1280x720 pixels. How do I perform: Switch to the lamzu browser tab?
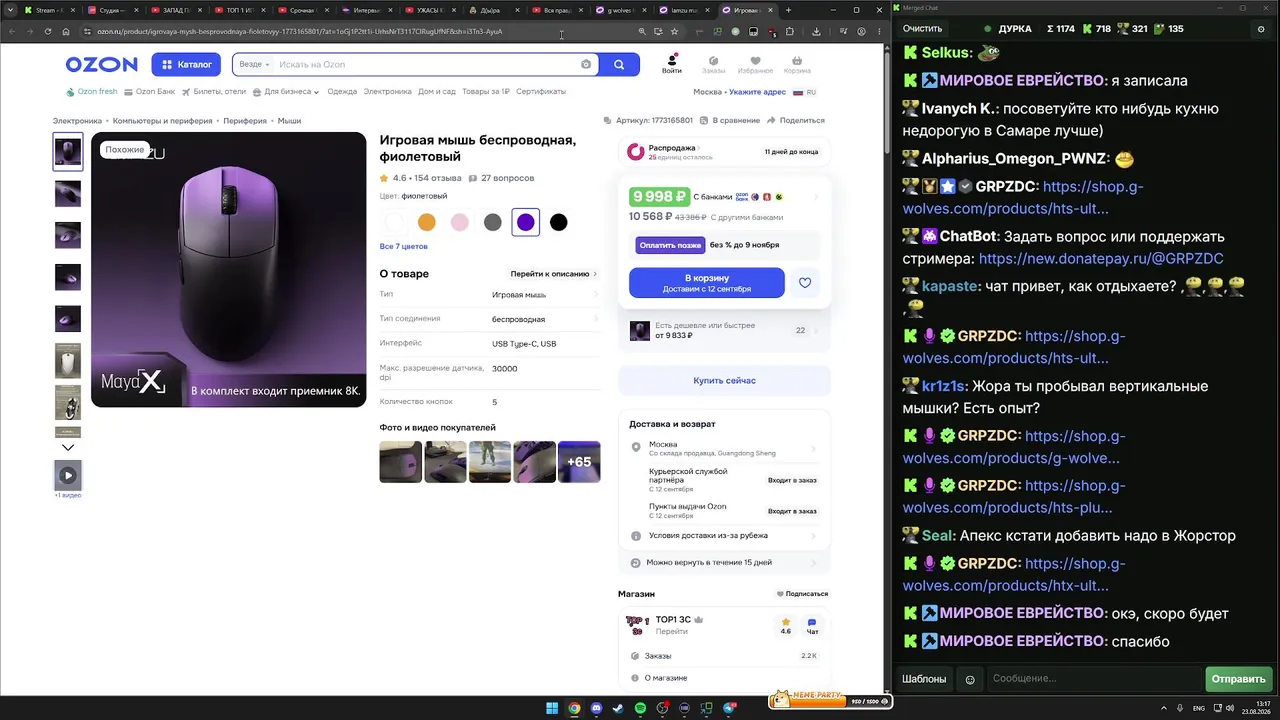coord(686,10)
